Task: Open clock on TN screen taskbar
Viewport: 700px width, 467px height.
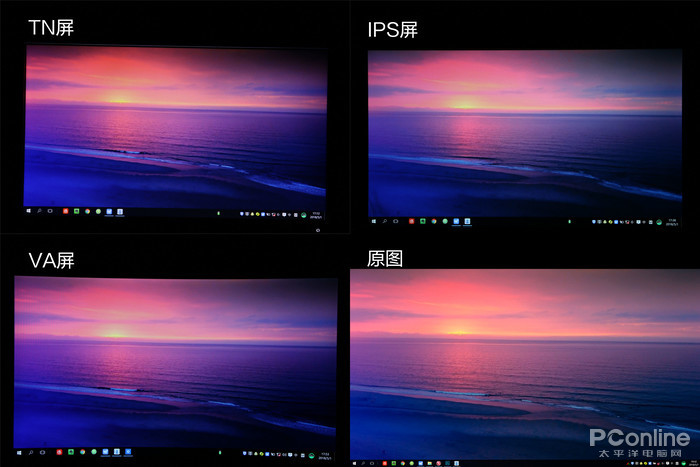Action: [317, 215]
